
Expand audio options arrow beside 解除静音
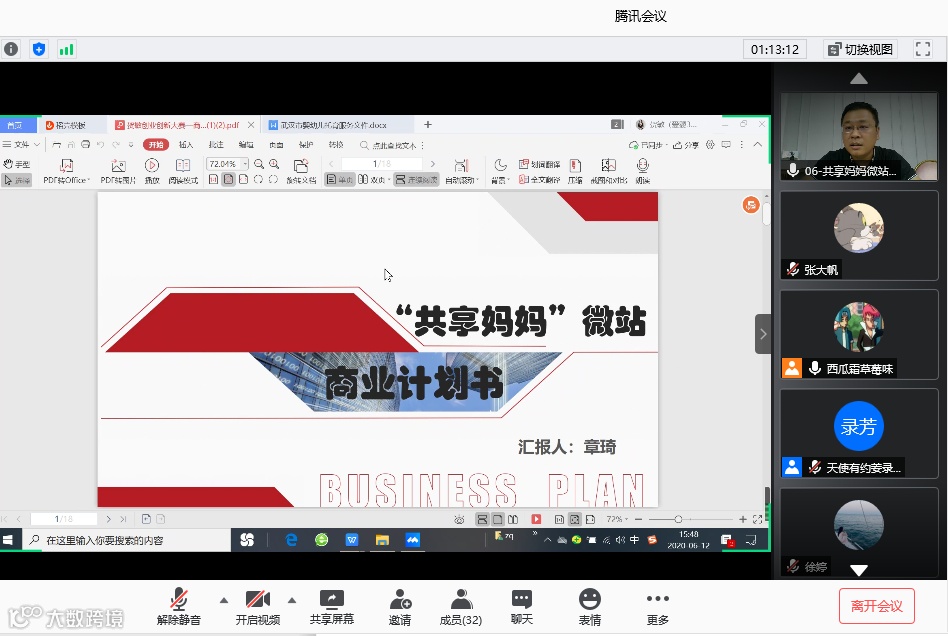tap(224, 600)
